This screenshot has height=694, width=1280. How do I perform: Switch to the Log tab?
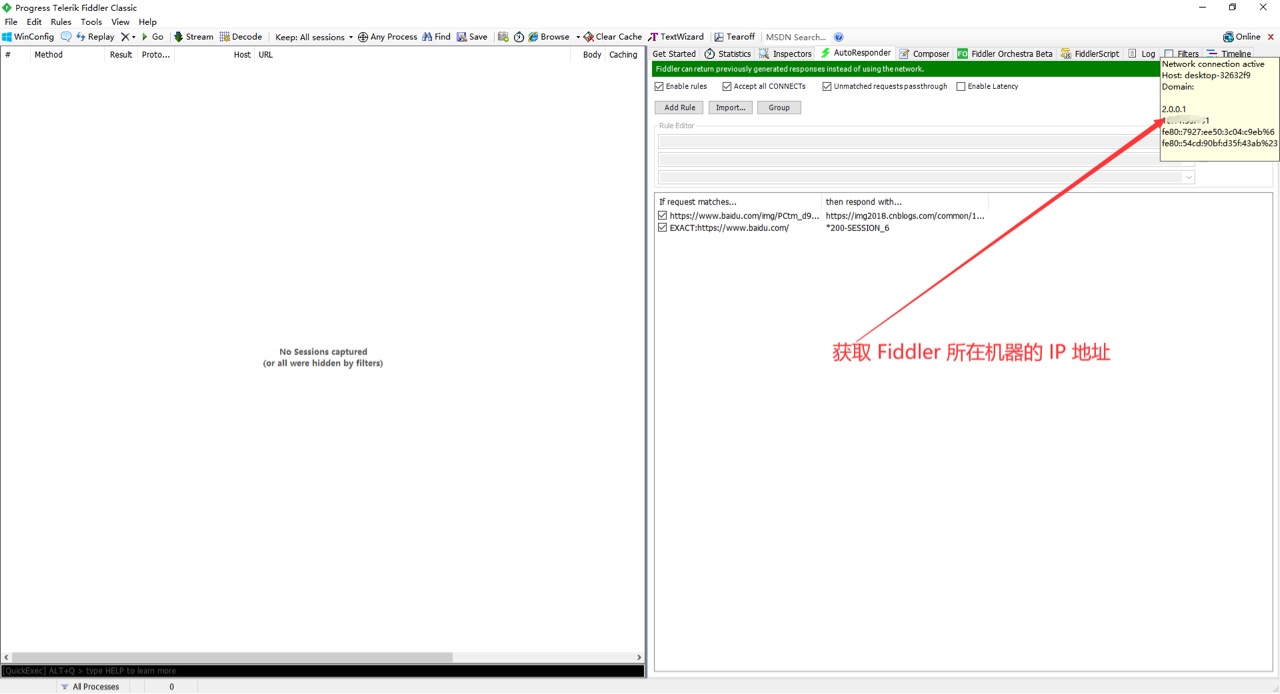click(x=1141, y=54)
